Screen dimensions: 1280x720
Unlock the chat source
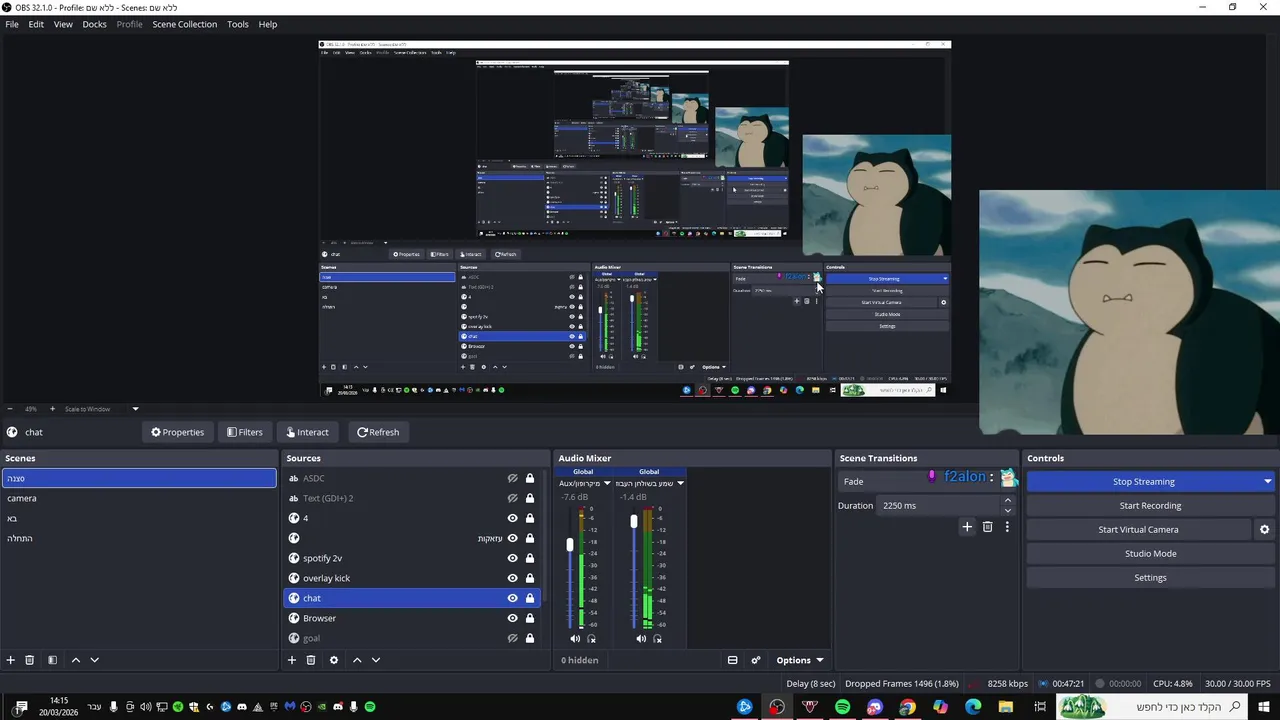tap(530, 598)
